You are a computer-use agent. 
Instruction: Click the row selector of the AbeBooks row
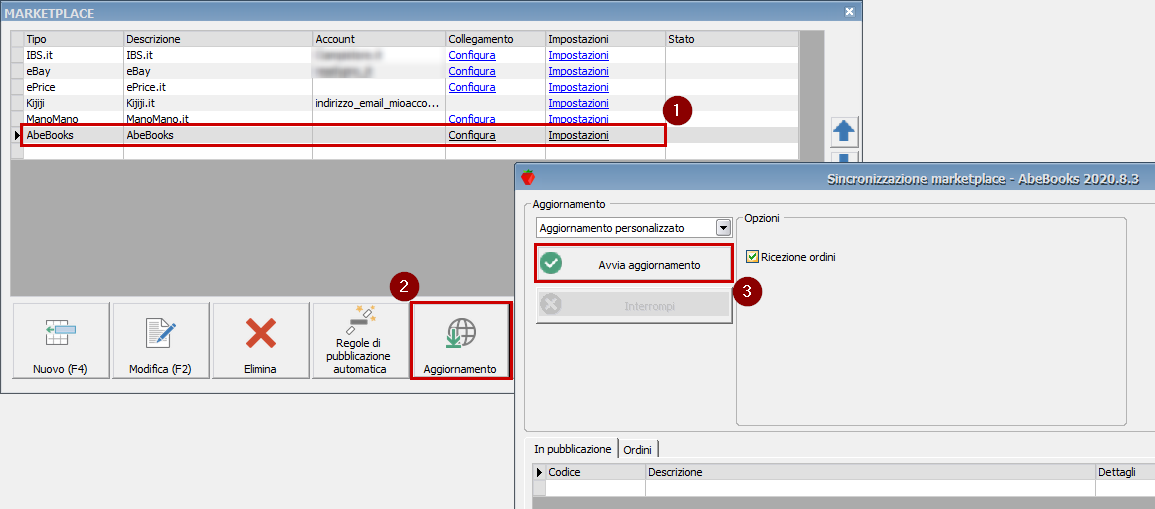(x=18, y=136)
